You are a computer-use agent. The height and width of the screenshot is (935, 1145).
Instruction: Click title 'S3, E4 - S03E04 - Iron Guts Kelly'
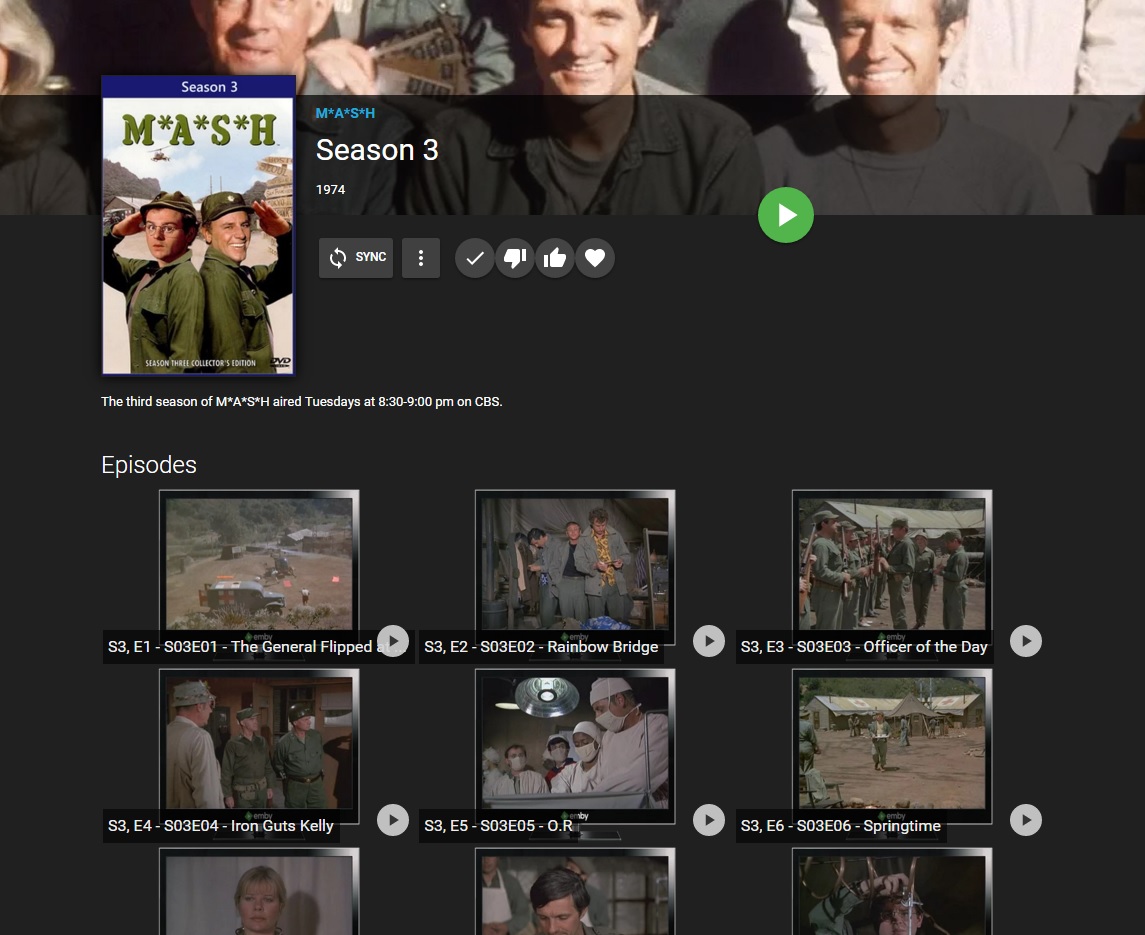(x=221, y=826)
